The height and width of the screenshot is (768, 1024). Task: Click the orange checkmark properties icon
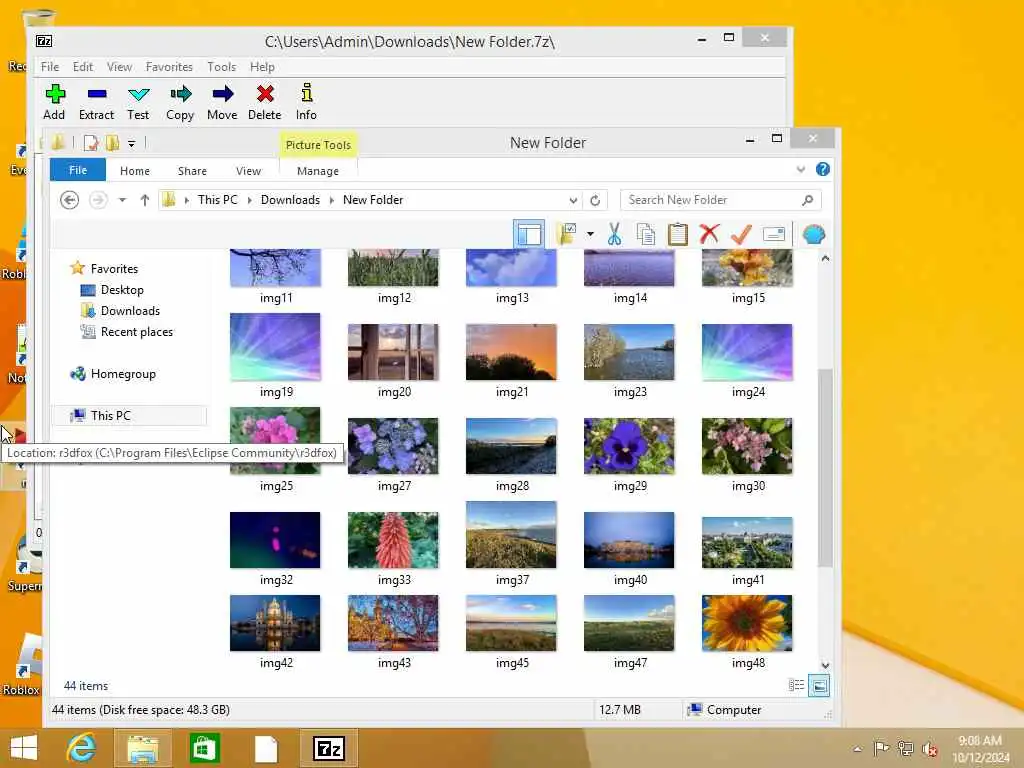pos(741,234)
